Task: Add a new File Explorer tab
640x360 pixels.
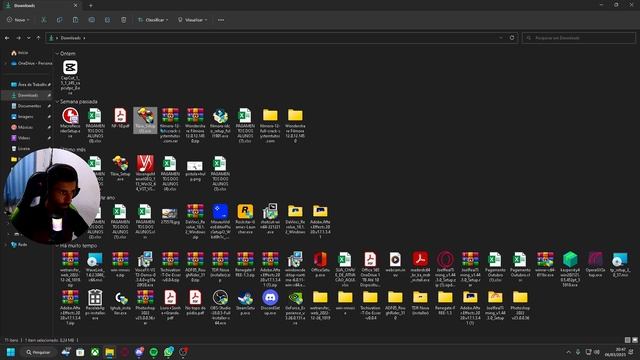Action: pos(91,5)
